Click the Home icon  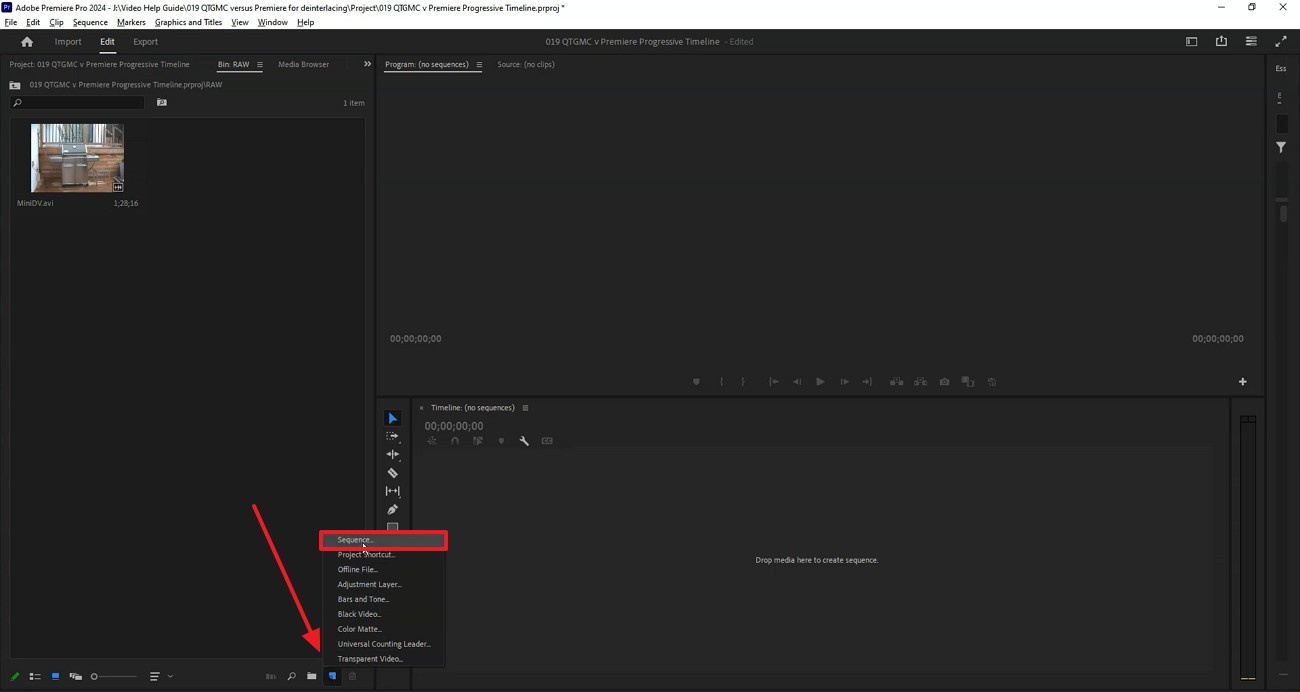tap(27, 42)
